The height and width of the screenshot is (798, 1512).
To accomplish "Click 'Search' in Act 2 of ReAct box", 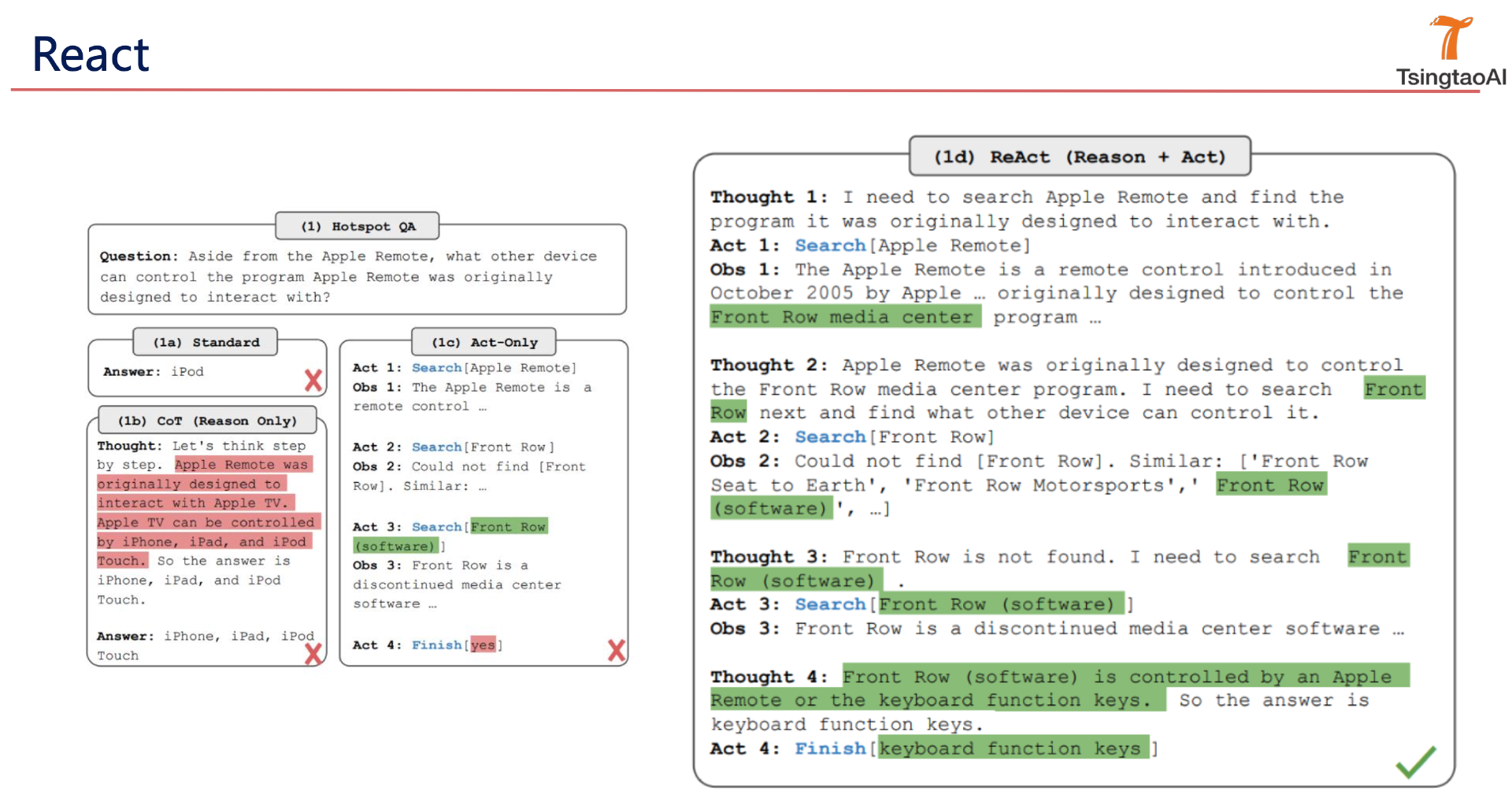I will (830, 436).
